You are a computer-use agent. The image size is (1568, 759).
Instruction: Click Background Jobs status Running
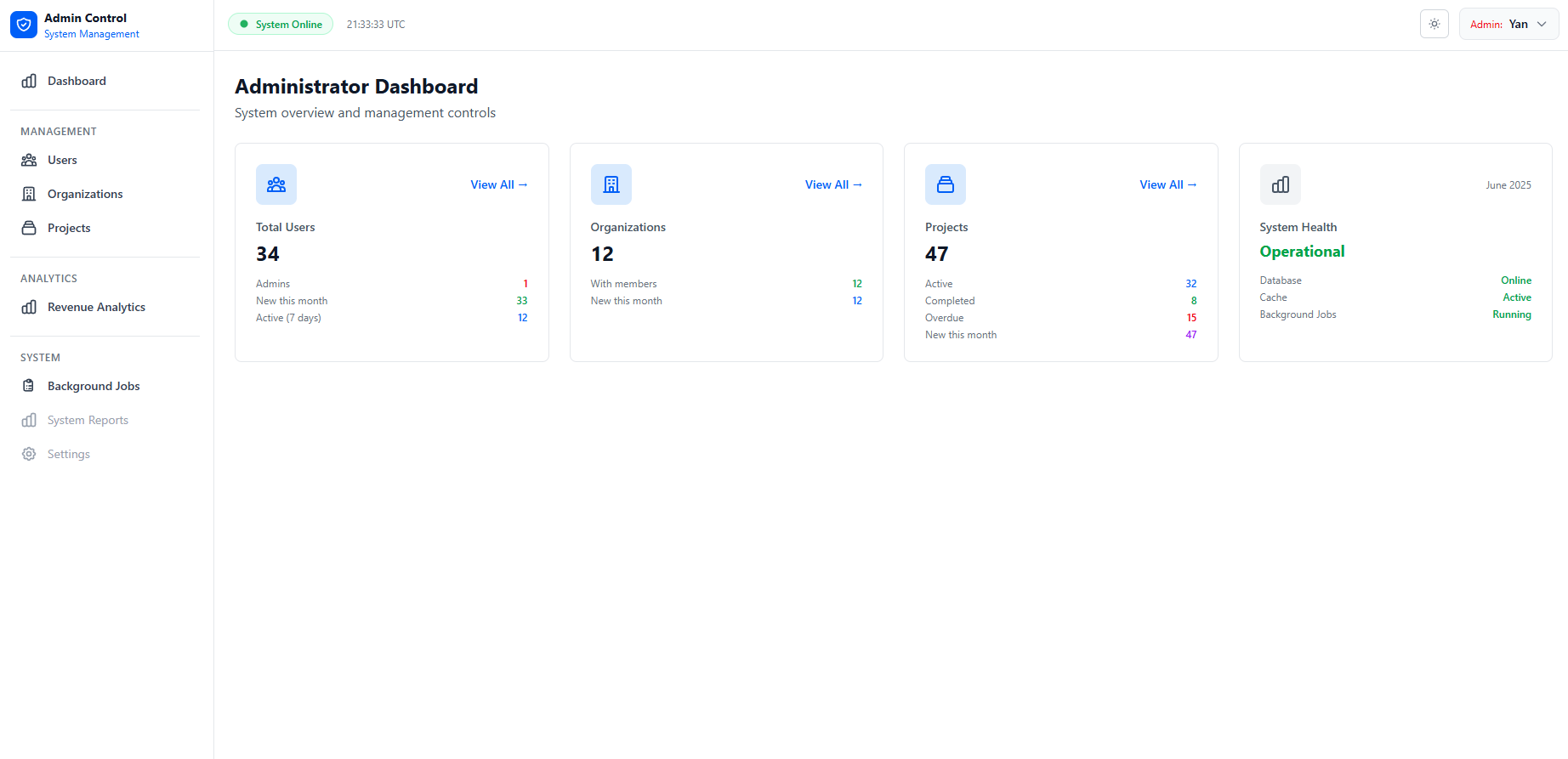click(x=1512, y=314)
